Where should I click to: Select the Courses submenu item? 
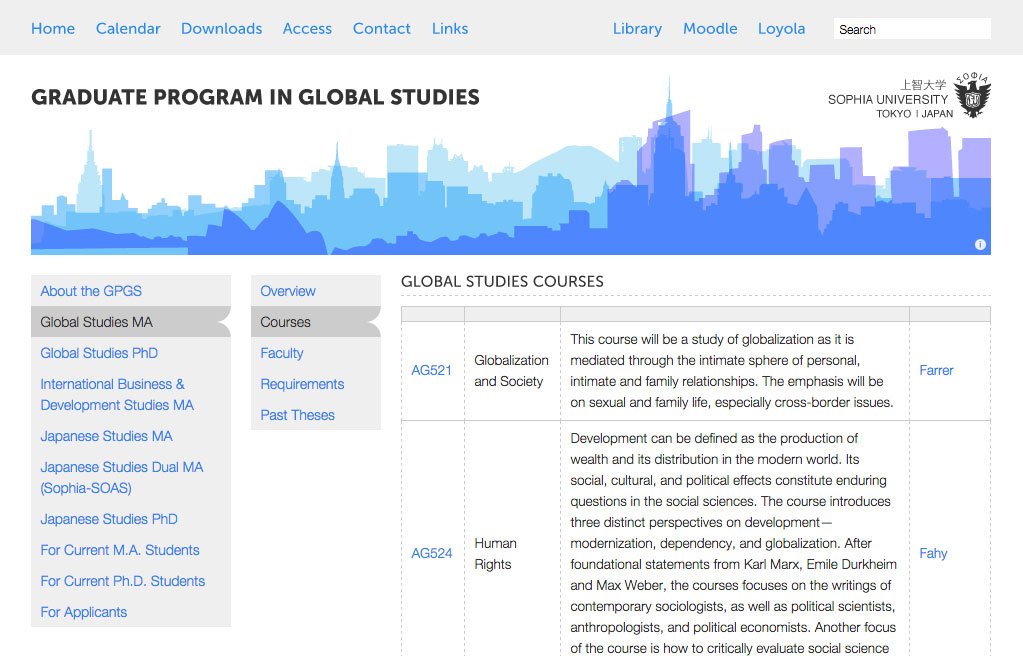316,322
